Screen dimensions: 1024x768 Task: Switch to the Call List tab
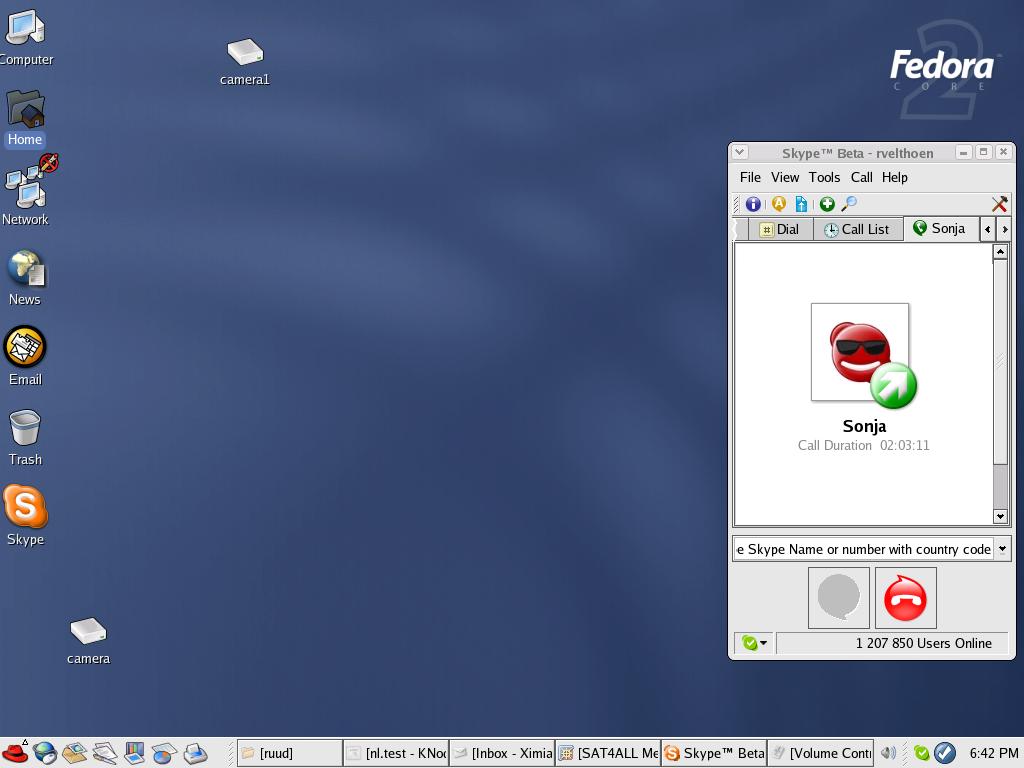[x=858, y=229]
